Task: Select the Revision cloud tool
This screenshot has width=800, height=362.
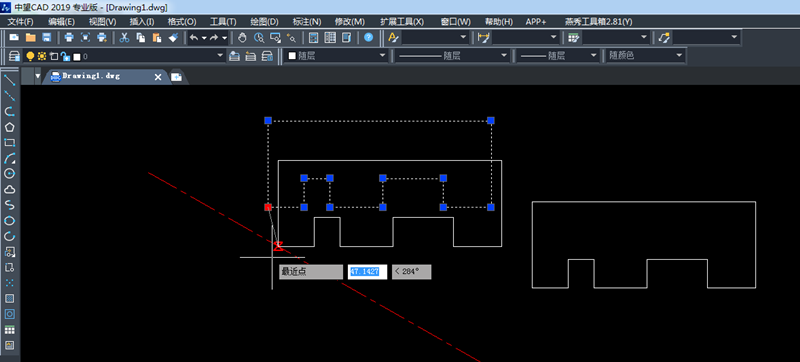Action: tap(9, 189)
